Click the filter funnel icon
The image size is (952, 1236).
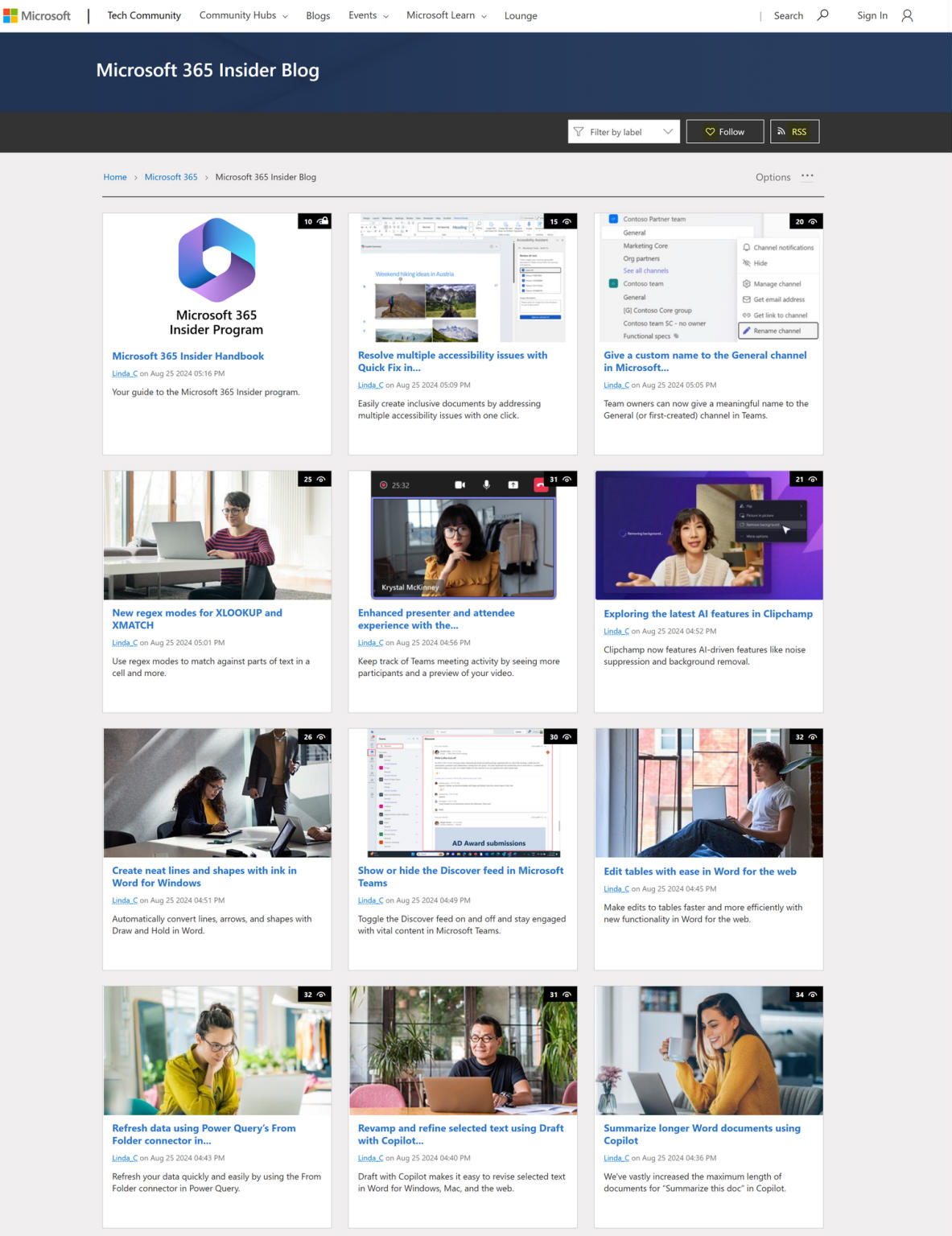pyautogui.click(x=578, y=132)
